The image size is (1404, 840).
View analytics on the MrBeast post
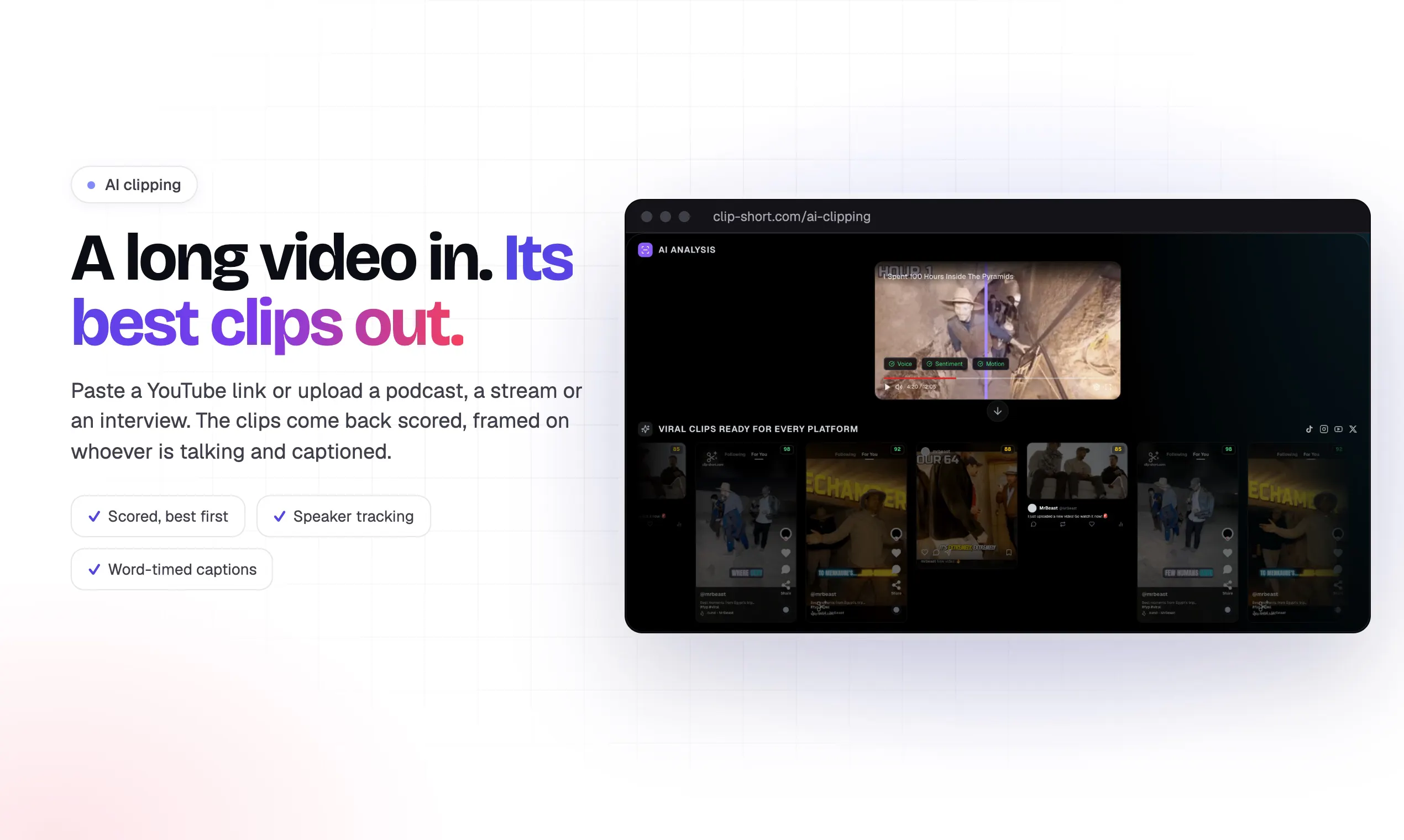(1121, 524)
